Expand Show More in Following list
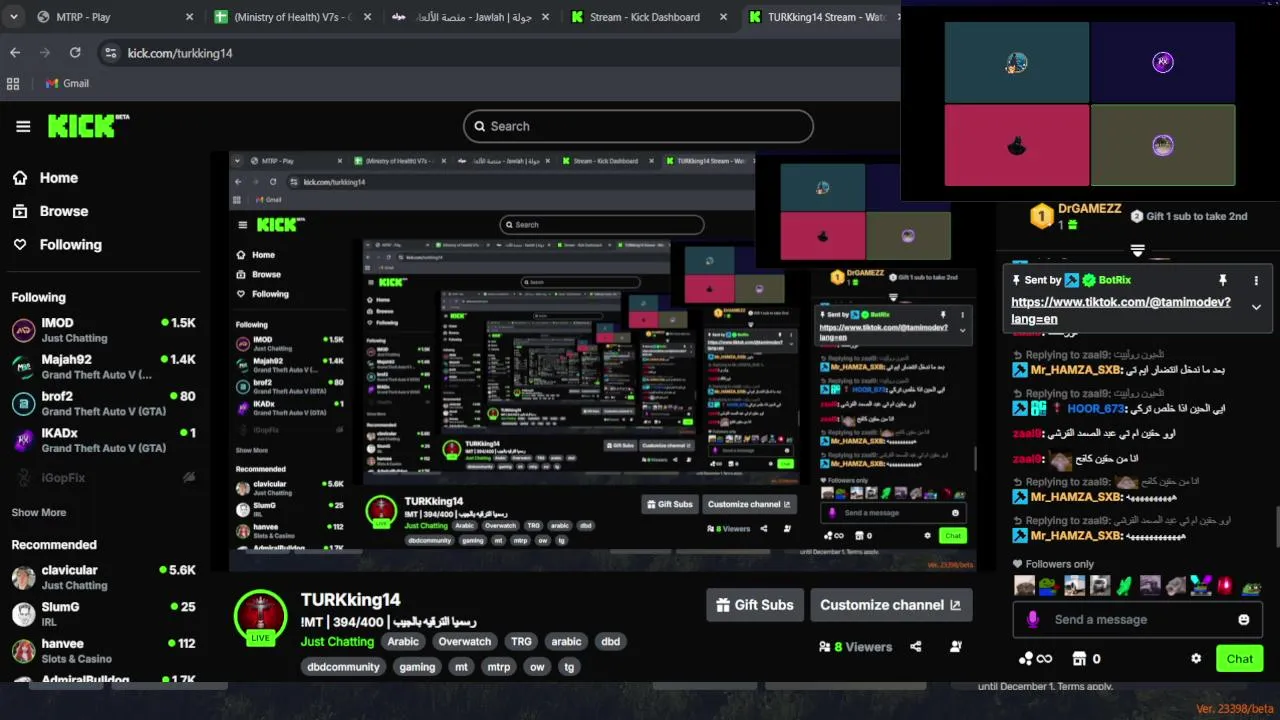Screen dimensions: 1280x720 coord(39,512)
